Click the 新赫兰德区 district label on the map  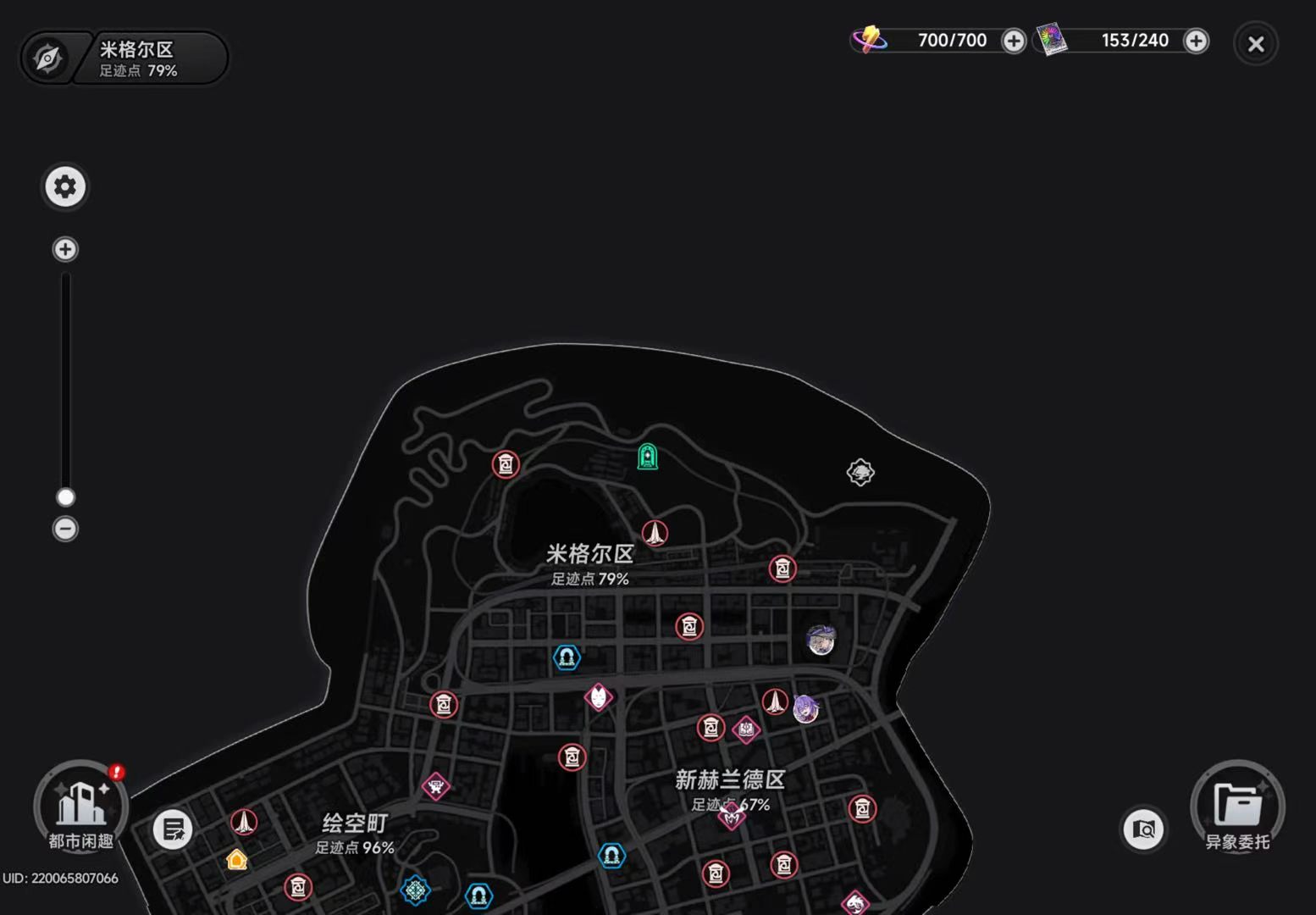point(730,779)
